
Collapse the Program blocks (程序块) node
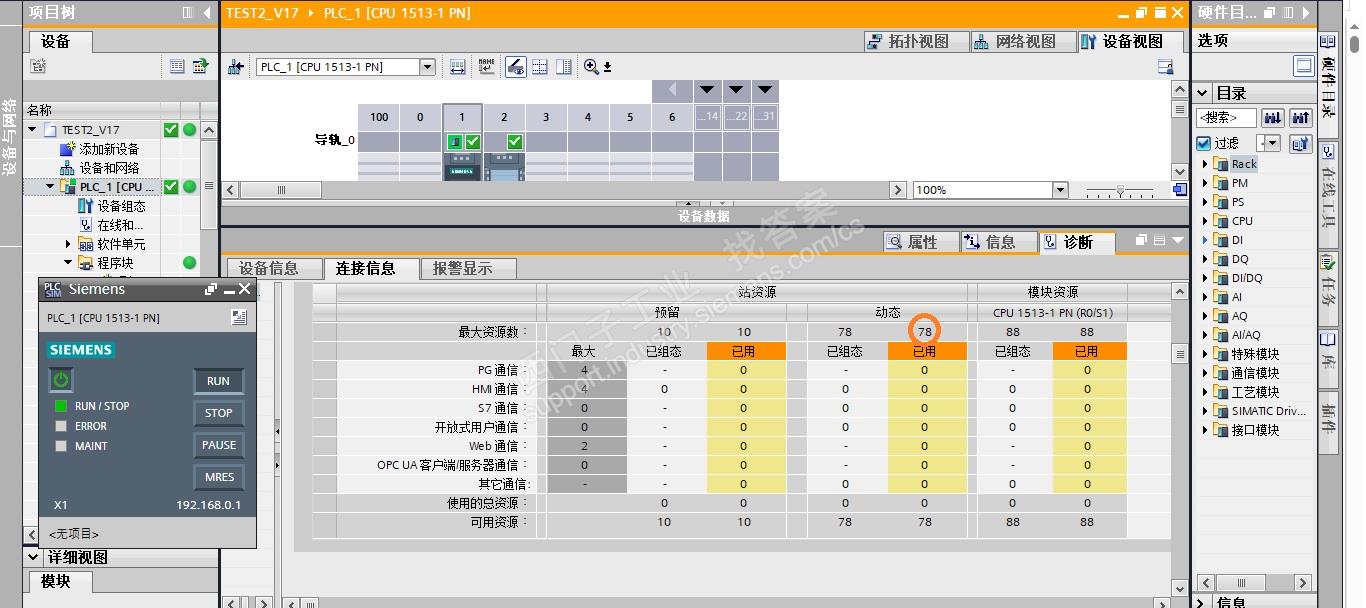tap(69, 263)
